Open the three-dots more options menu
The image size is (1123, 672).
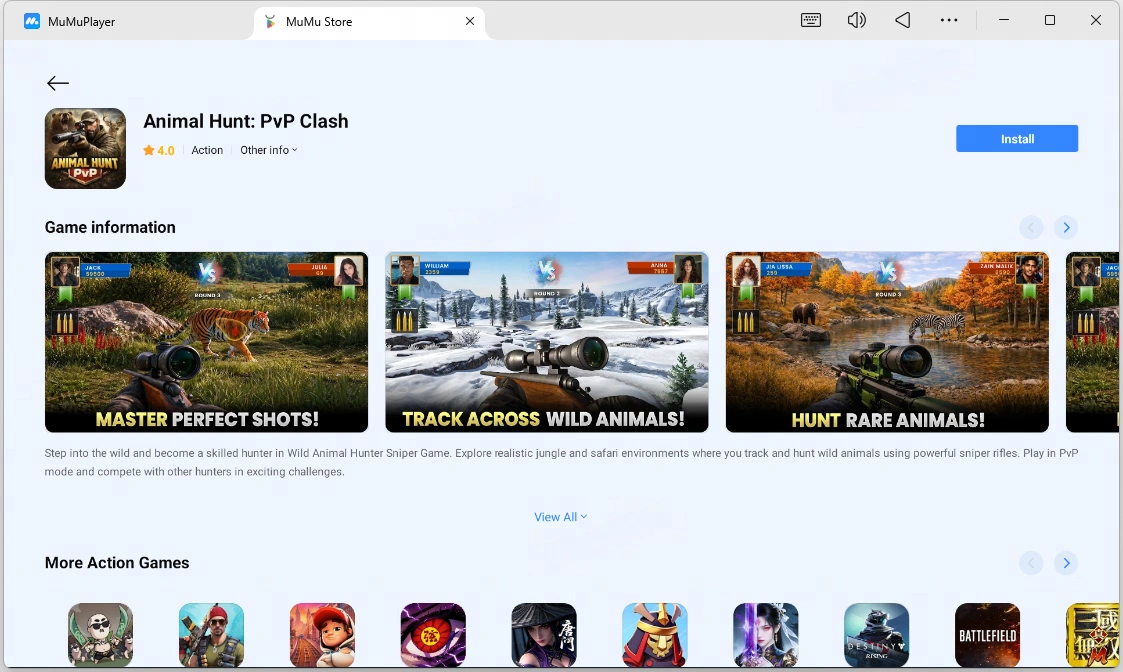click(x=949, y=20)
